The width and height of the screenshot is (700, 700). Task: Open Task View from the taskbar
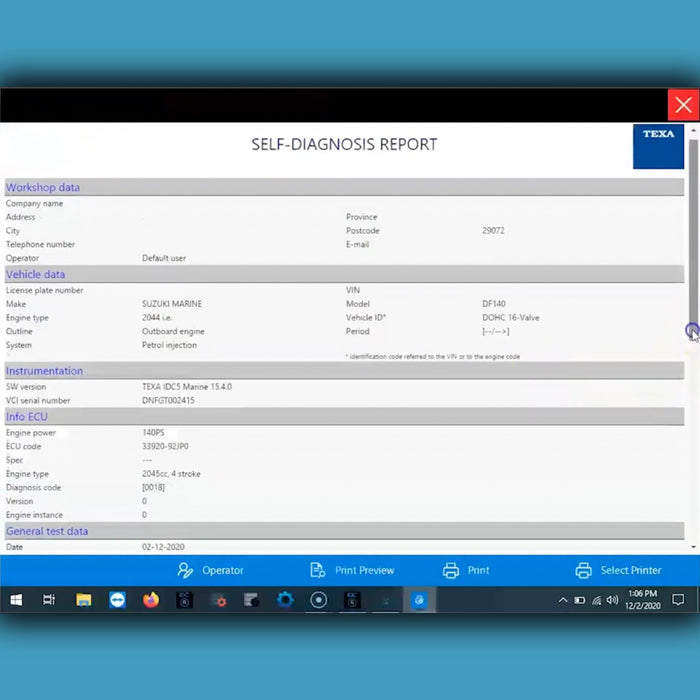49,600
